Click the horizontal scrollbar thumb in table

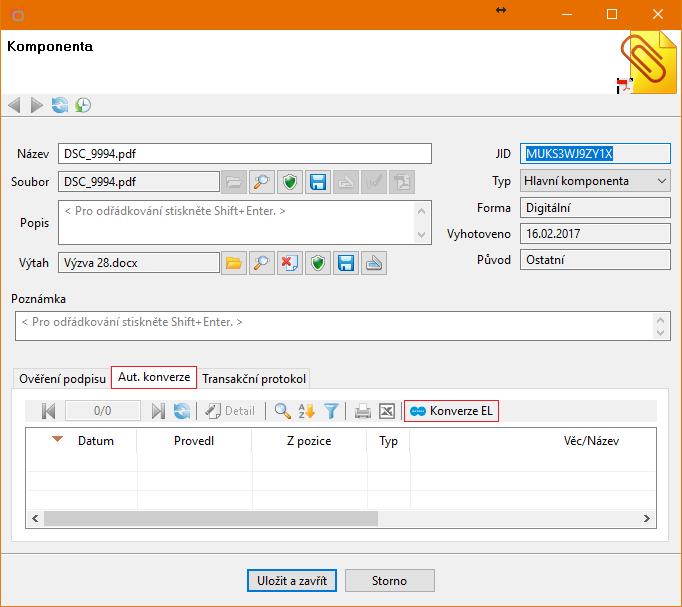pos(211,518)
